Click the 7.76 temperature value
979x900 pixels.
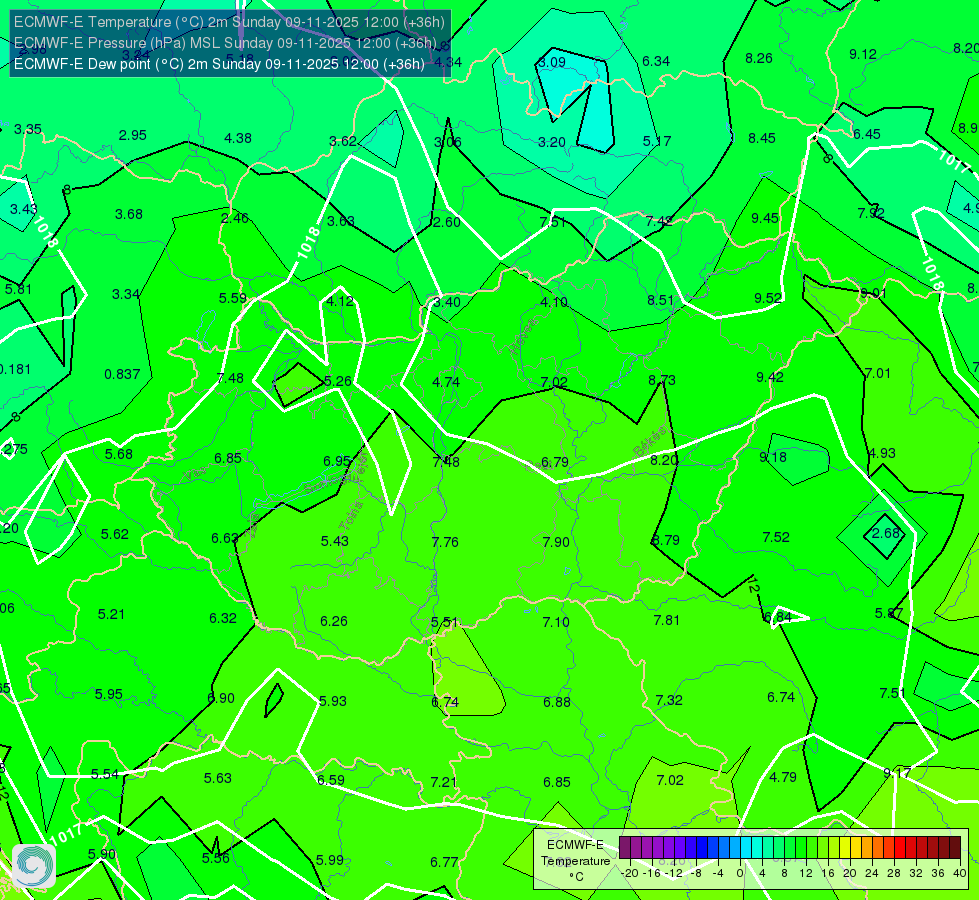[x=445, y=541]
